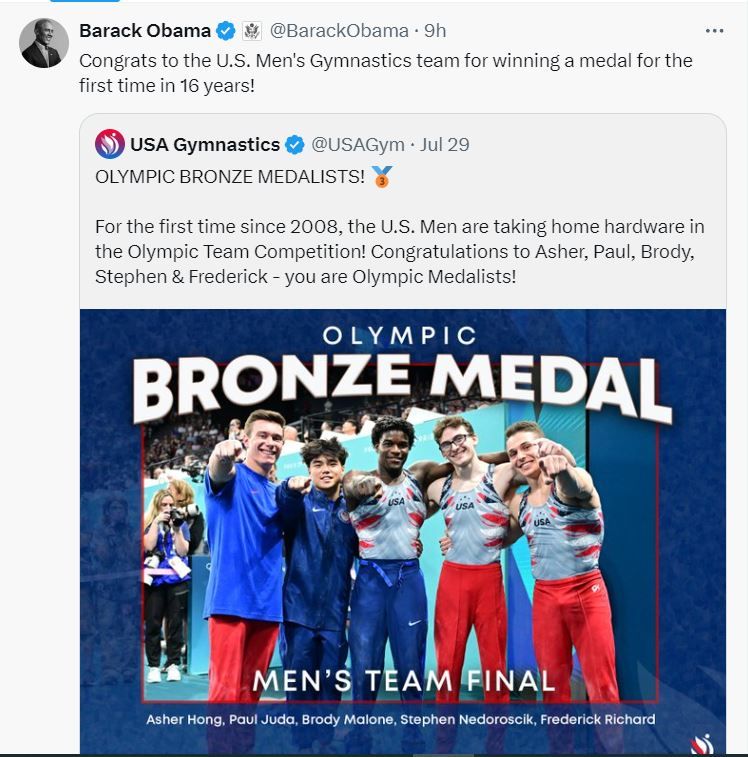Click the blue verified badge next to Barack Obama
This screenshot has height=757, width=748.
[x=227, y=31]
